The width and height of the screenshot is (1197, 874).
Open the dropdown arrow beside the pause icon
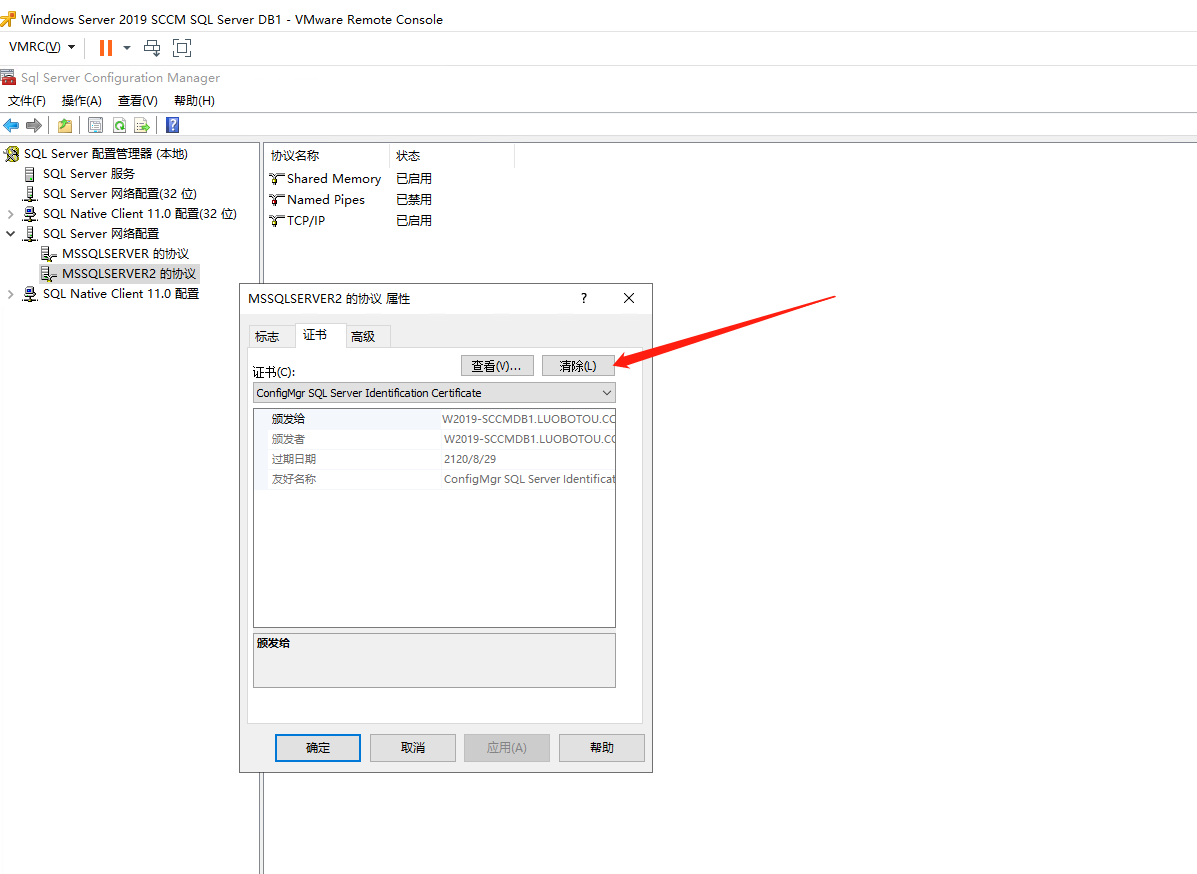(x=127, y=48)
